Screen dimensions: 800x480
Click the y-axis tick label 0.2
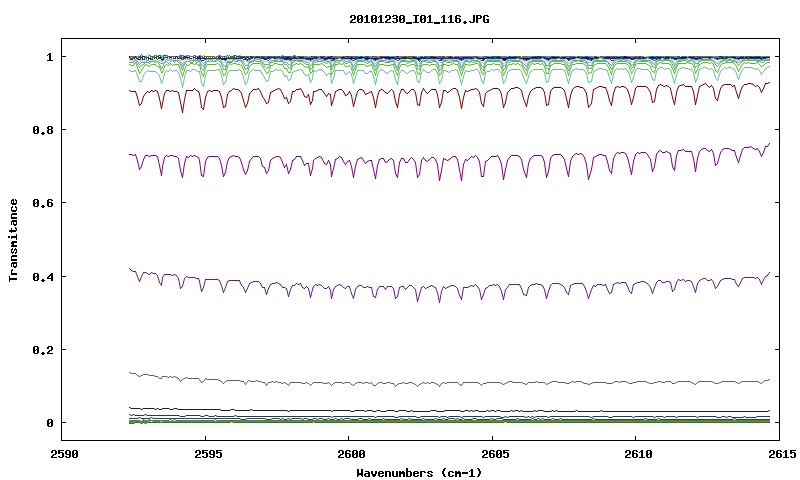click(43, 350)
